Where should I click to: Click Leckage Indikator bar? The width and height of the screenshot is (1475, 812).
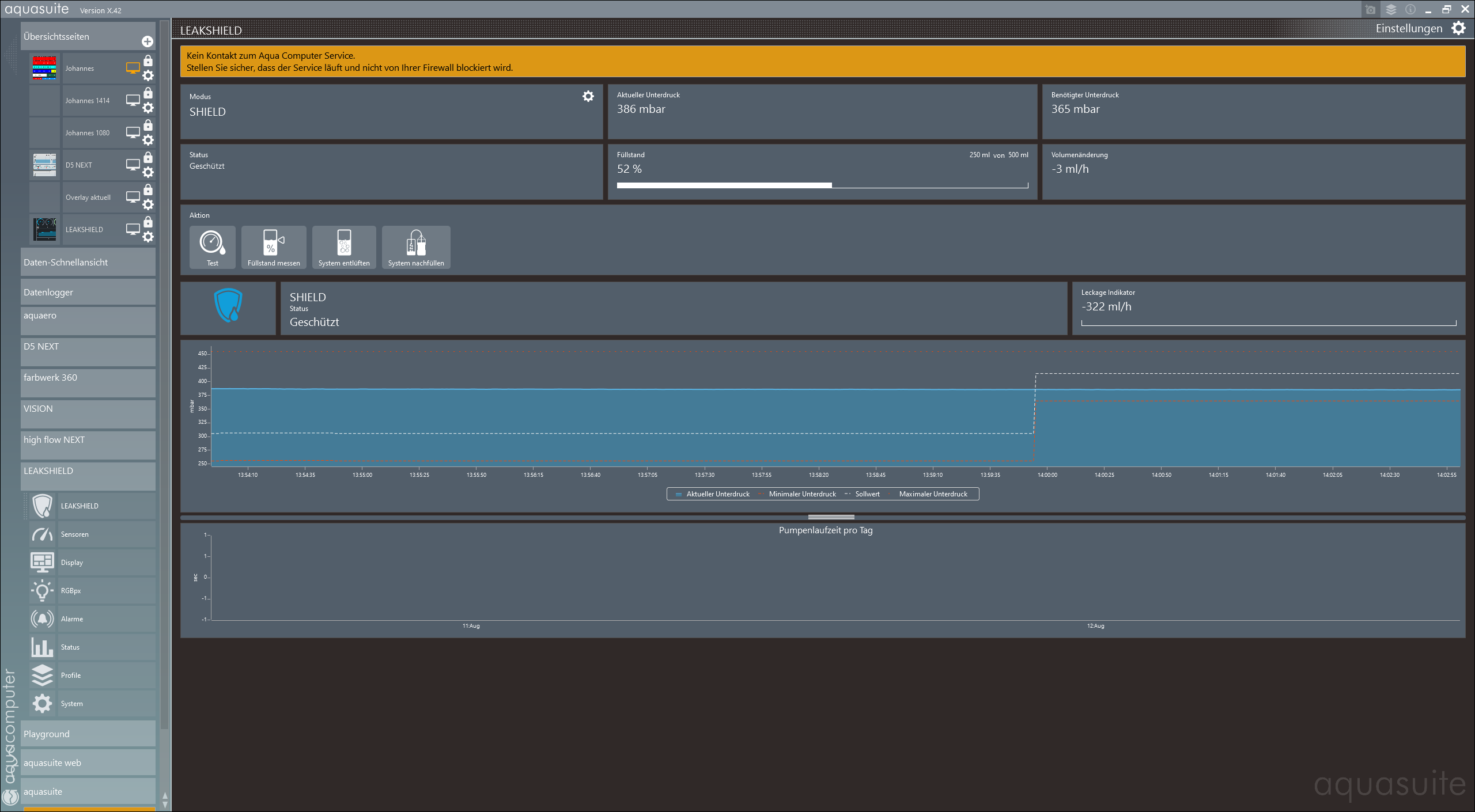click(1269, 323)
